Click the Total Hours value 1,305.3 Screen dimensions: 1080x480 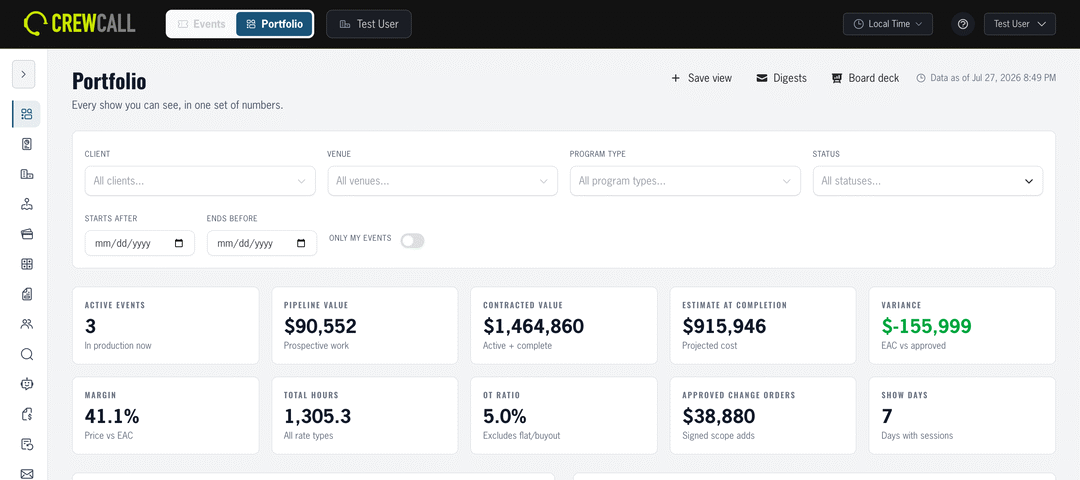318,416
